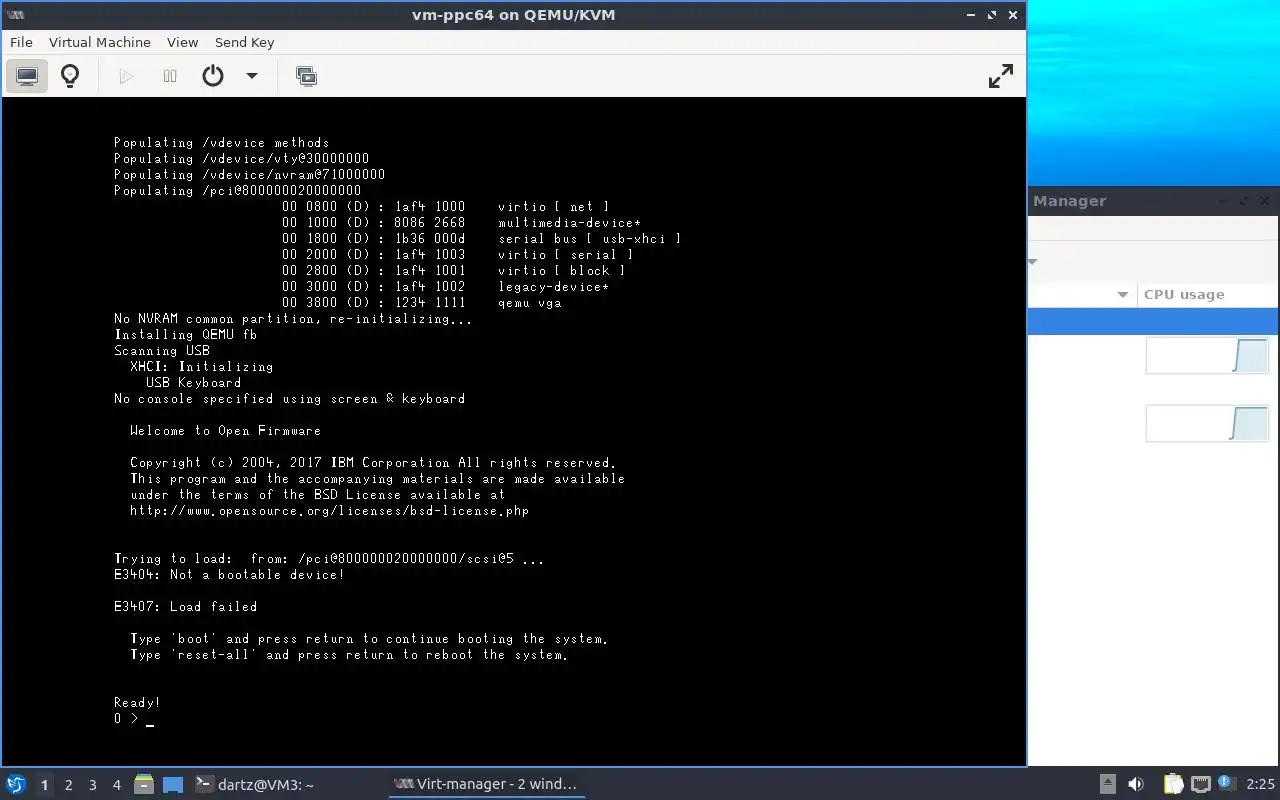Switch to the Virt-manager taskbar group
Screen dimensions: 1280x800
[x=486, y=785]
